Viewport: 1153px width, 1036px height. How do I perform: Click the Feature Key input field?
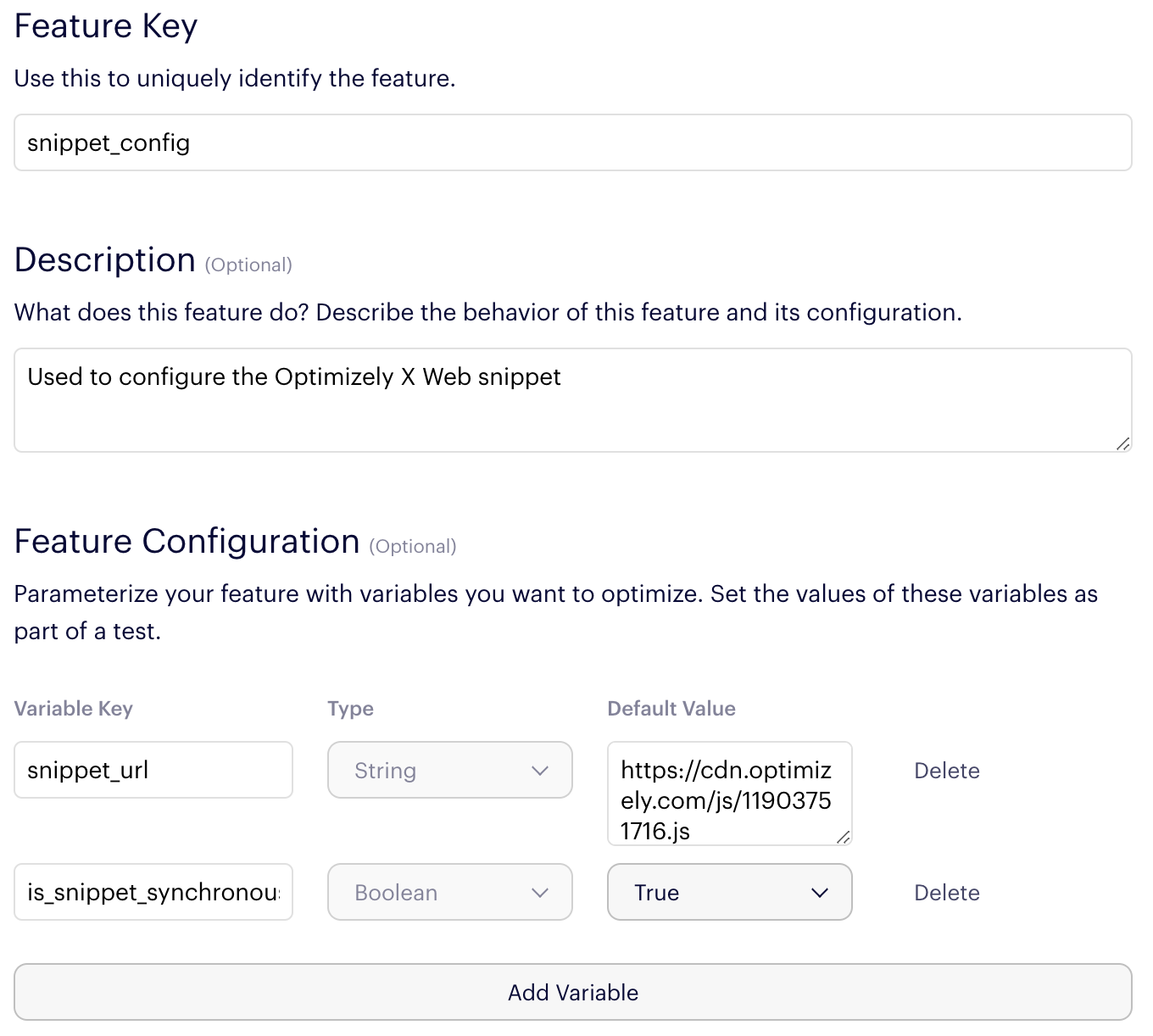(572, 142)
